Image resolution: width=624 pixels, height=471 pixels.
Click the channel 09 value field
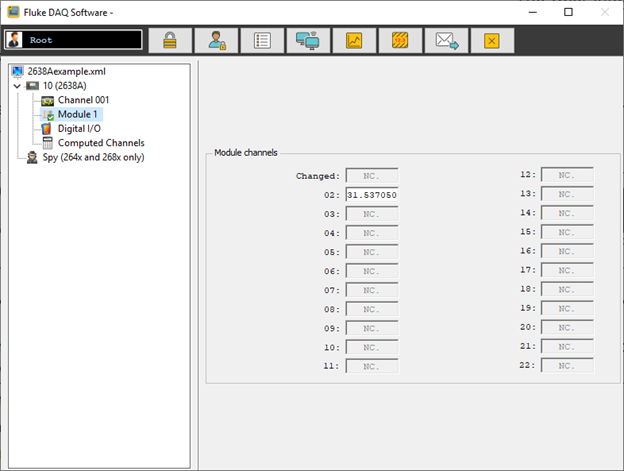372,329
